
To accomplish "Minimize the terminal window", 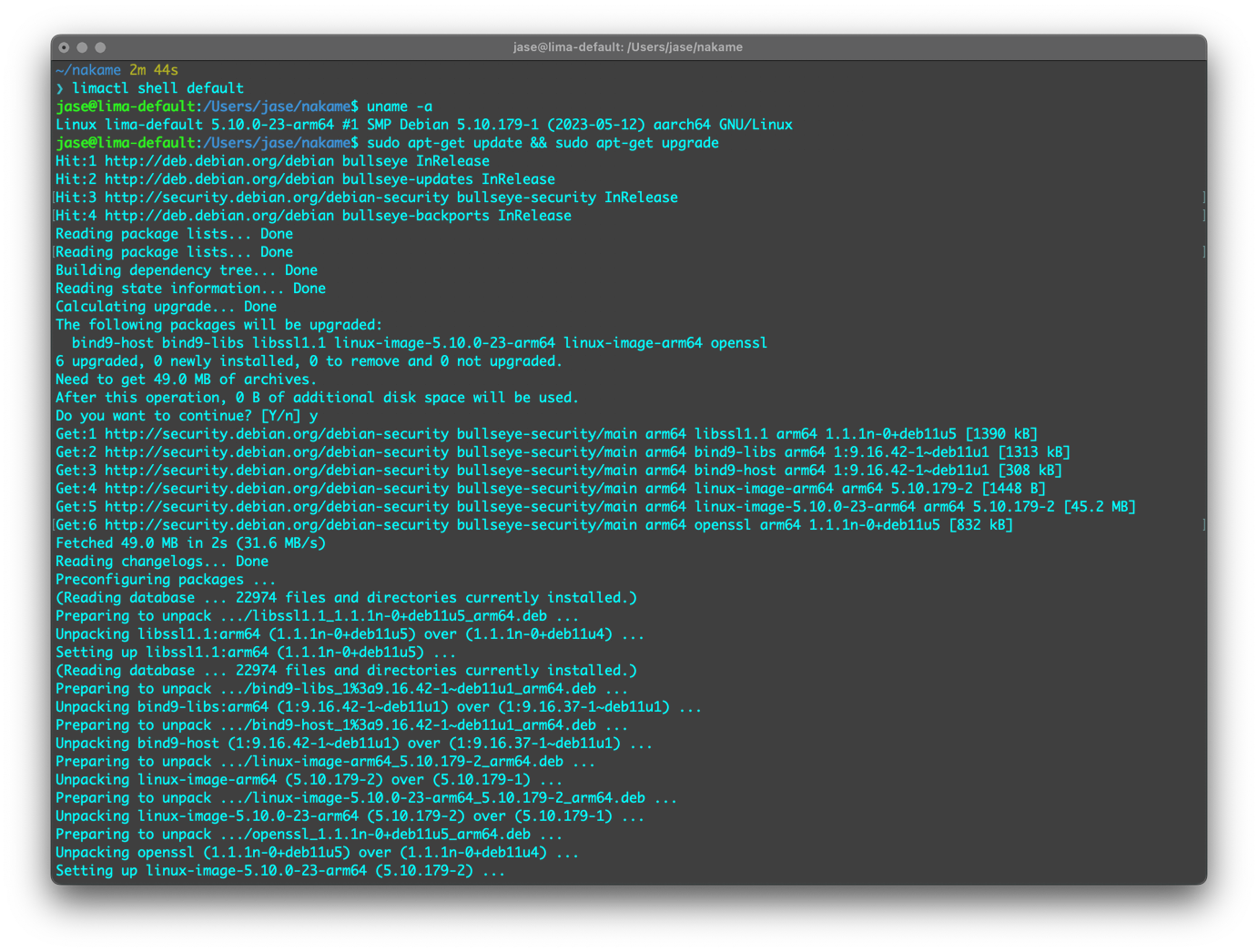I will pyautogui.click(x=82, y=47).
